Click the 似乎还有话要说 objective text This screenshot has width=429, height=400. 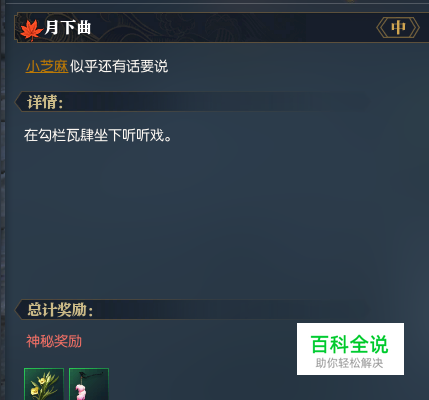click(119, 66)
